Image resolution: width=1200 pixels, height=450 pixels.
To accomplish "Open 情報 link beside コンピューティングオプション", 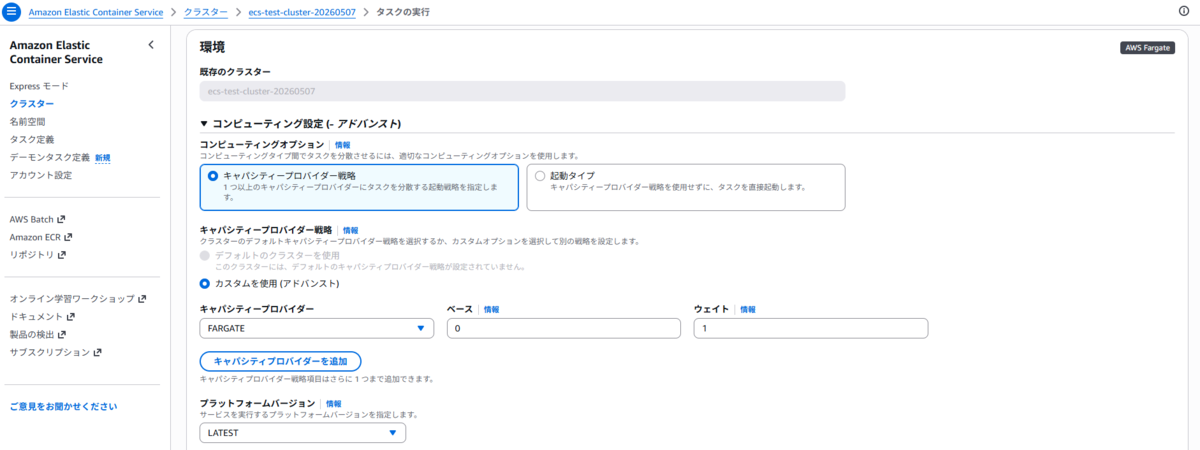I will tap(343, 145).
